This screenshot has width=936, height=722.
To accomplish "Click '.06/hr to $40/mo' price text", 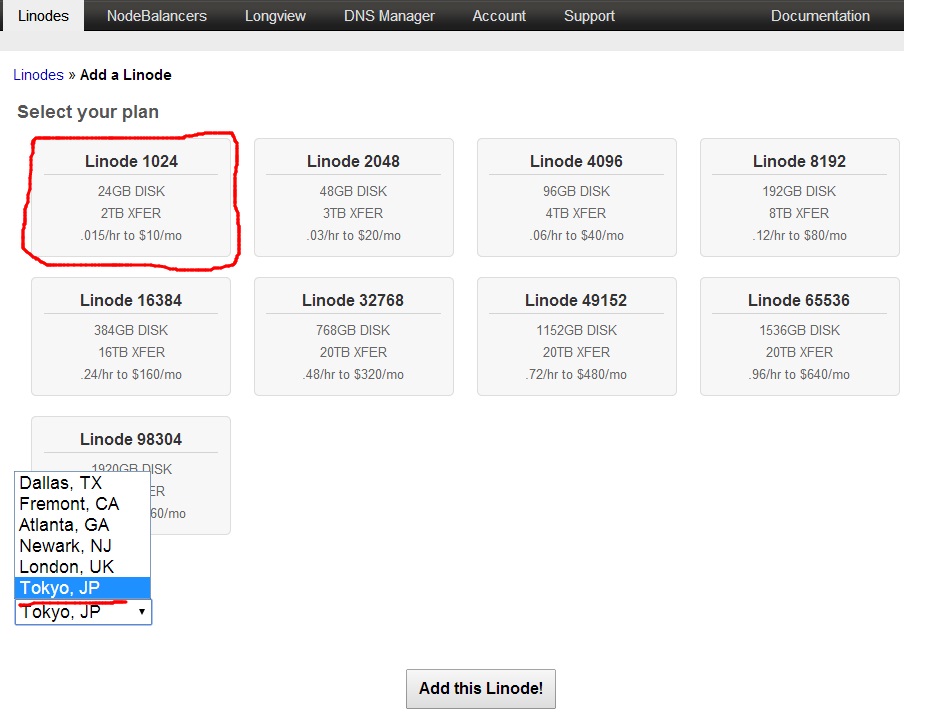I will pos(576,236).
